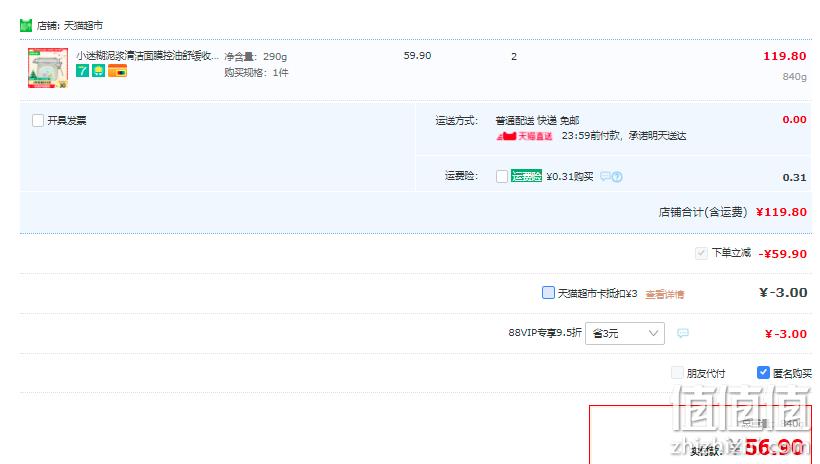The width and height of the screenshot is (820, 464).
Task: Click the question mark help icon in 运费险 row
Action: [x=617, y=177]
